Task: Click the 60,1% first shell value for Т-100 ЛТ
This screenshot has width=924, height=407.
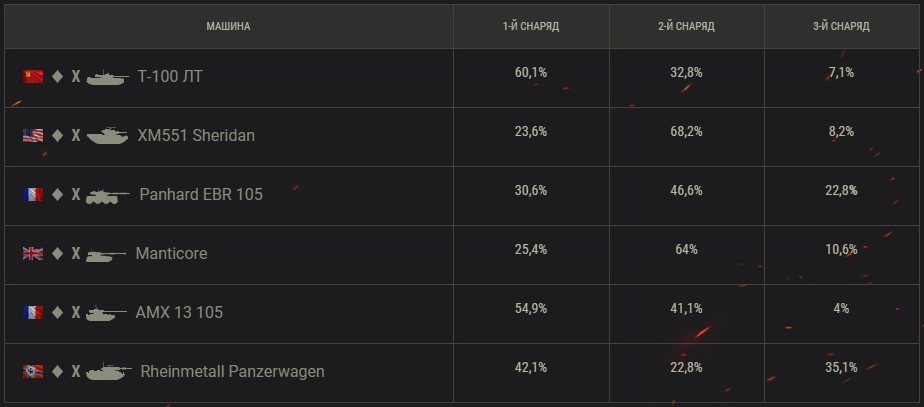Action: (x=531, y=72)
